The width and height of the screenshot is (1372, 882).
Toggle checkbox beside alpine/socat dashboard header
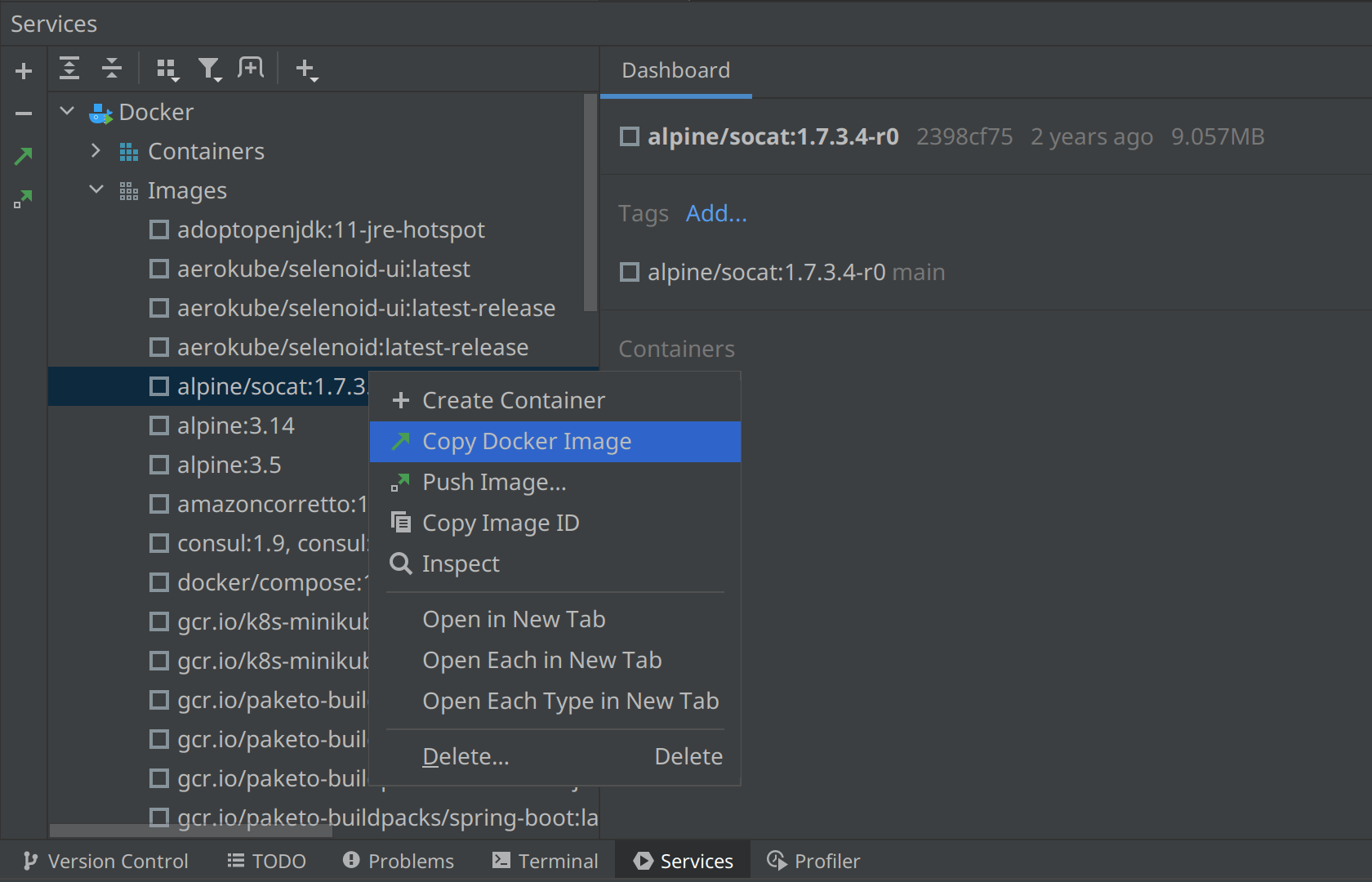(x=630, y=136)
